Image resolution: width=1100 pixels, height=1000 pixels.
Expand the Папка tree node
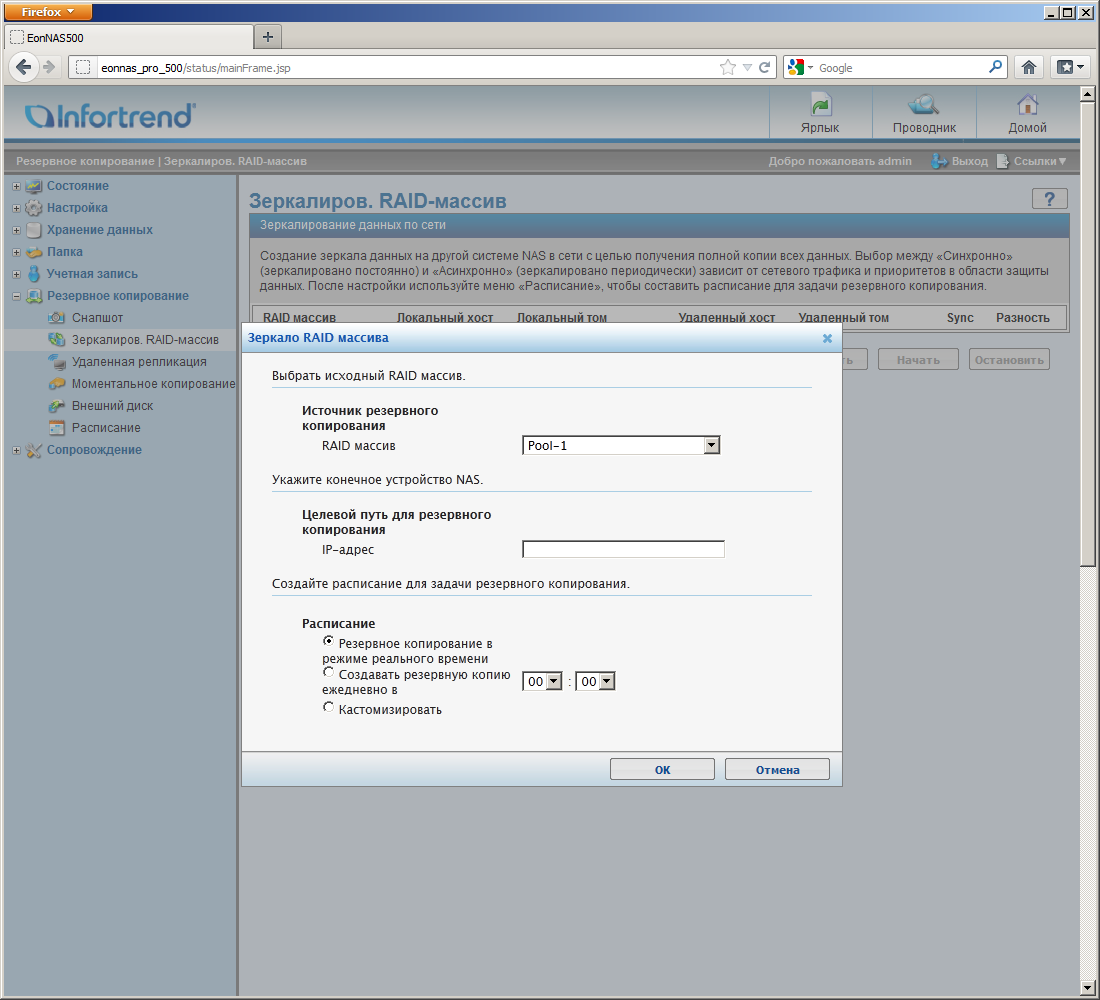(x=16, y=253)
